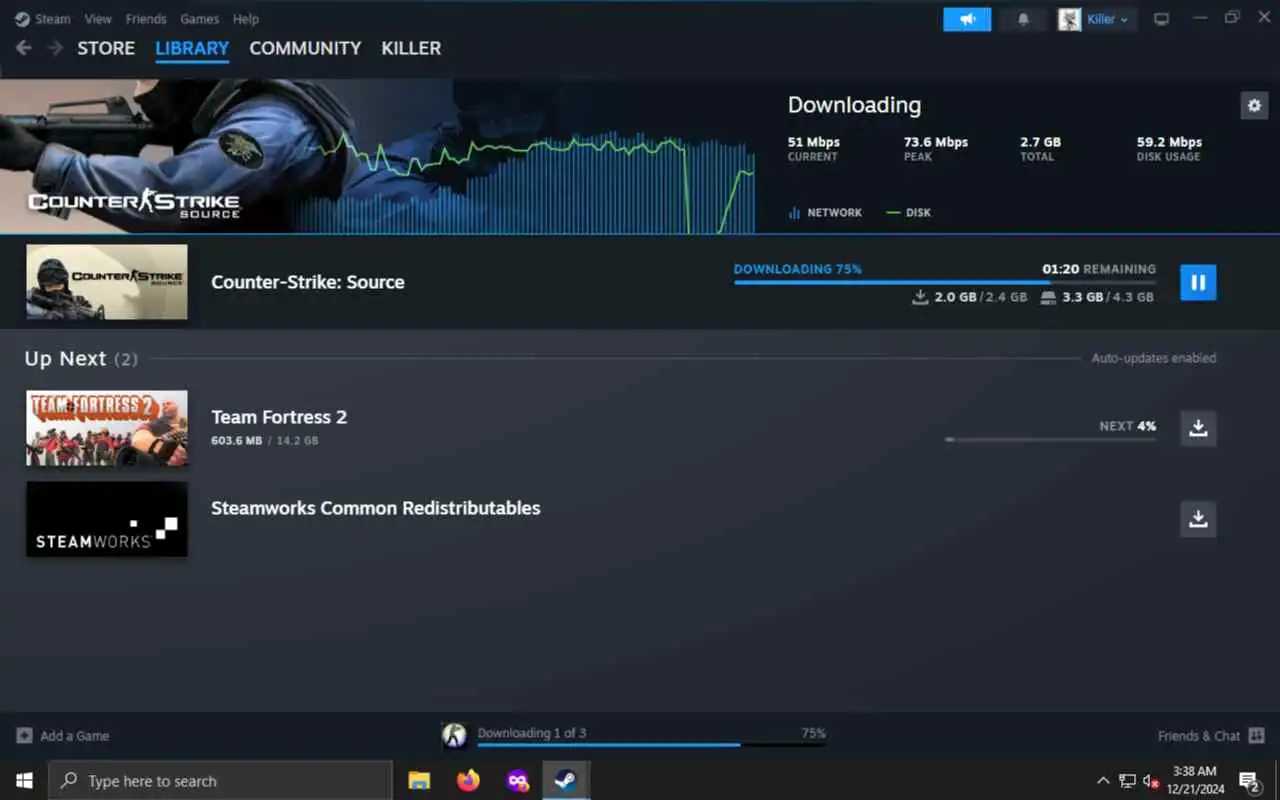Open the View menu
The image size is (1280, 800).
click(x=98, y=19)
